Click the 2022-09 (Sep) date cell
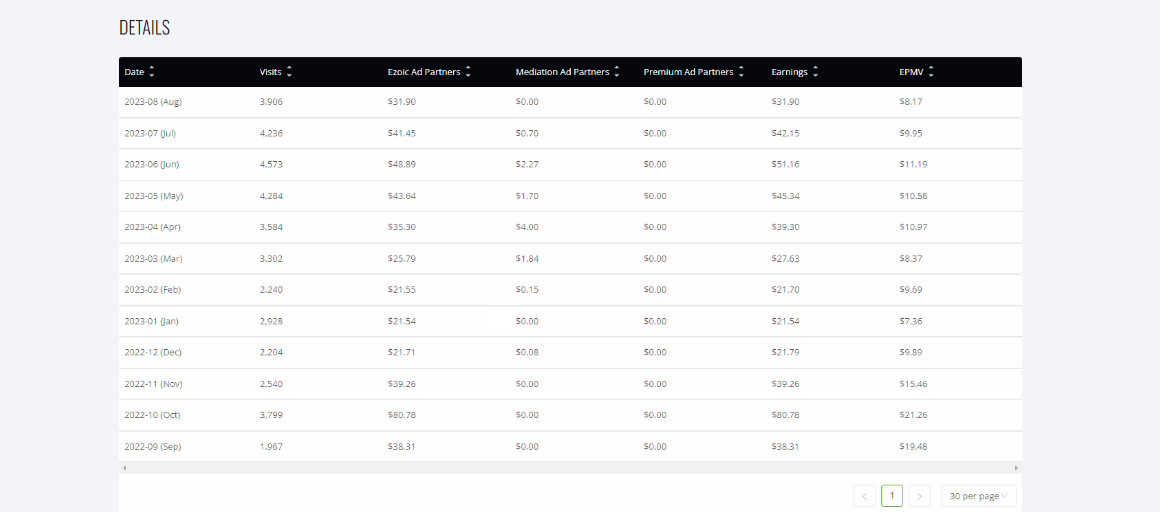Image resolution: width=1160 pixels, height=512 pixels. (153, 447)
